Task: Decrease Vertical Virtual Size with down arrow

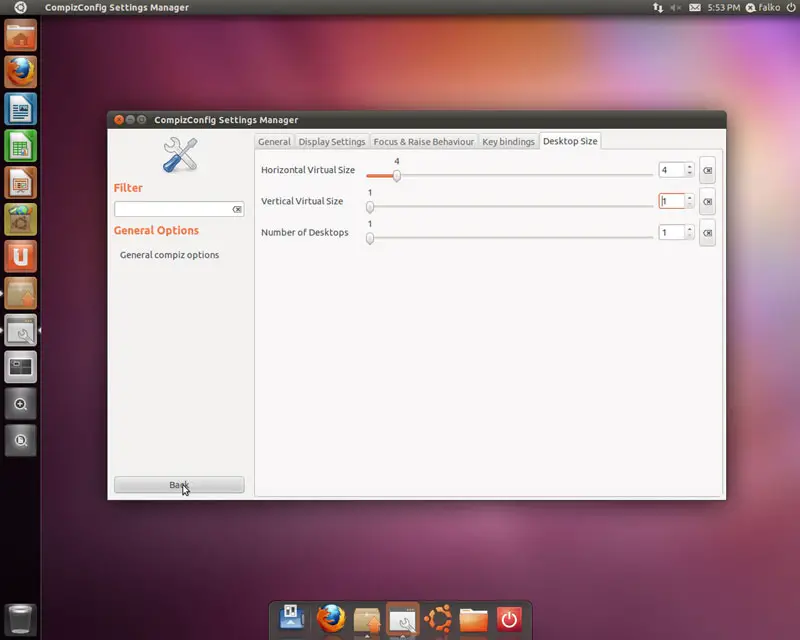Action: 689,205
